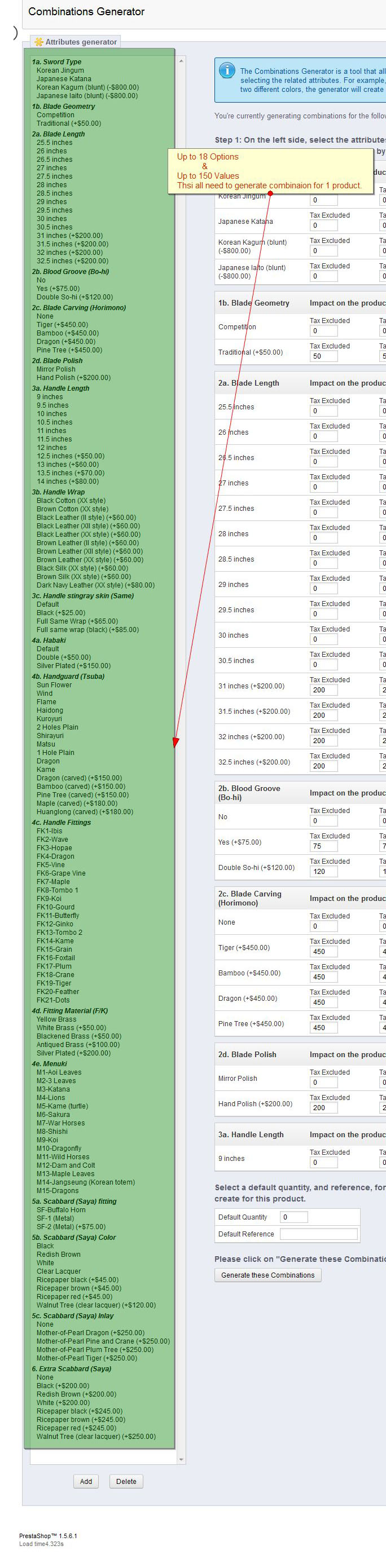Select Huanglong (carved) (+$180.00) option
This screenshot has width=386, height=1568.
pyautogui.click(x=85, y=812)
